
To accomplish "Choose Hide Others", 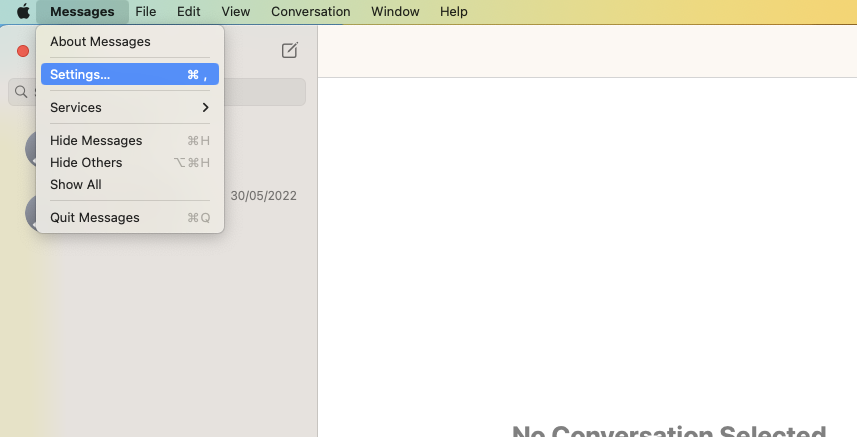I will point(130,162).
